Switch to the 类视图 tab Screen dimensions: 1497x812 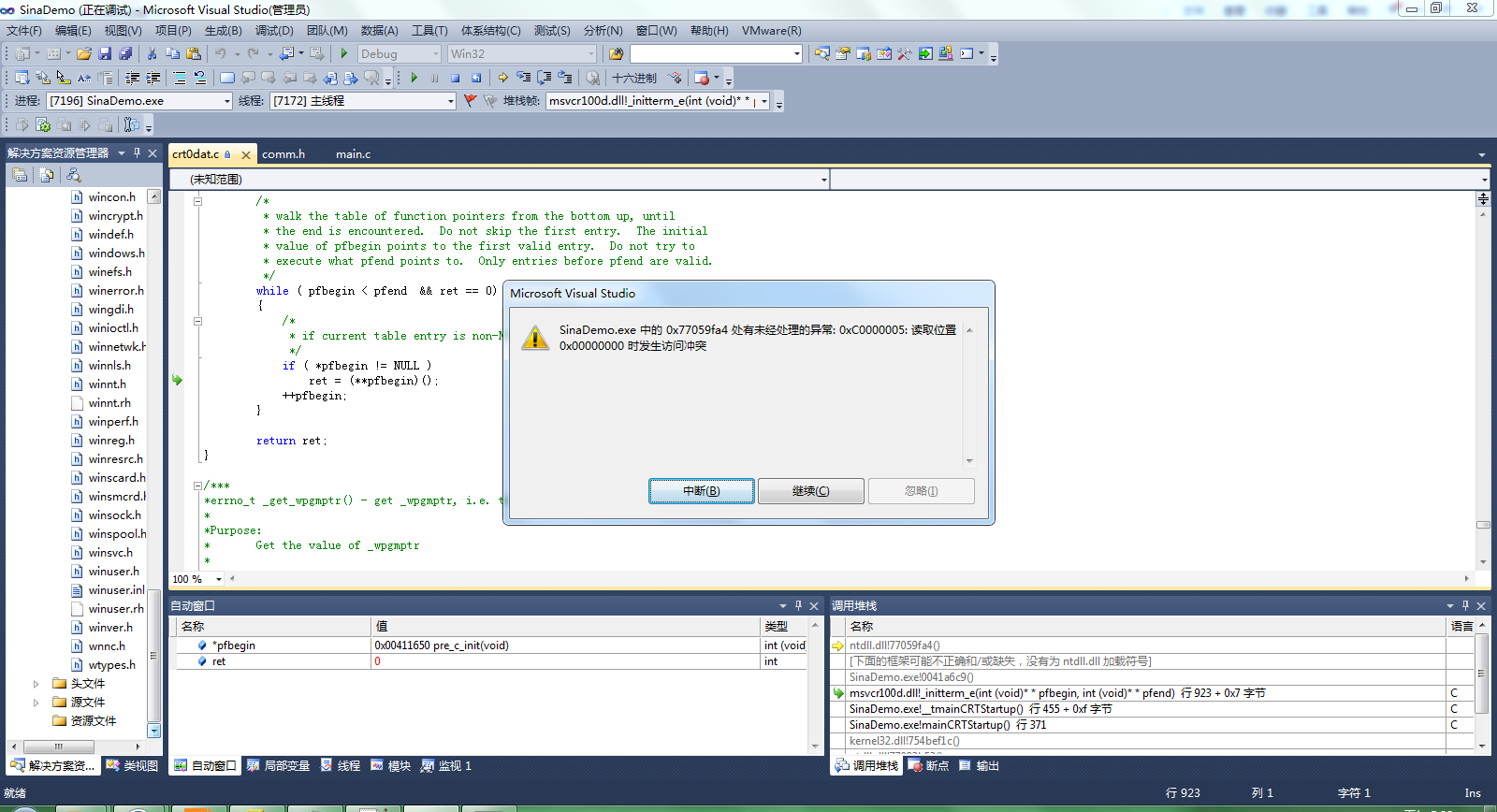[x=132, y=765]
